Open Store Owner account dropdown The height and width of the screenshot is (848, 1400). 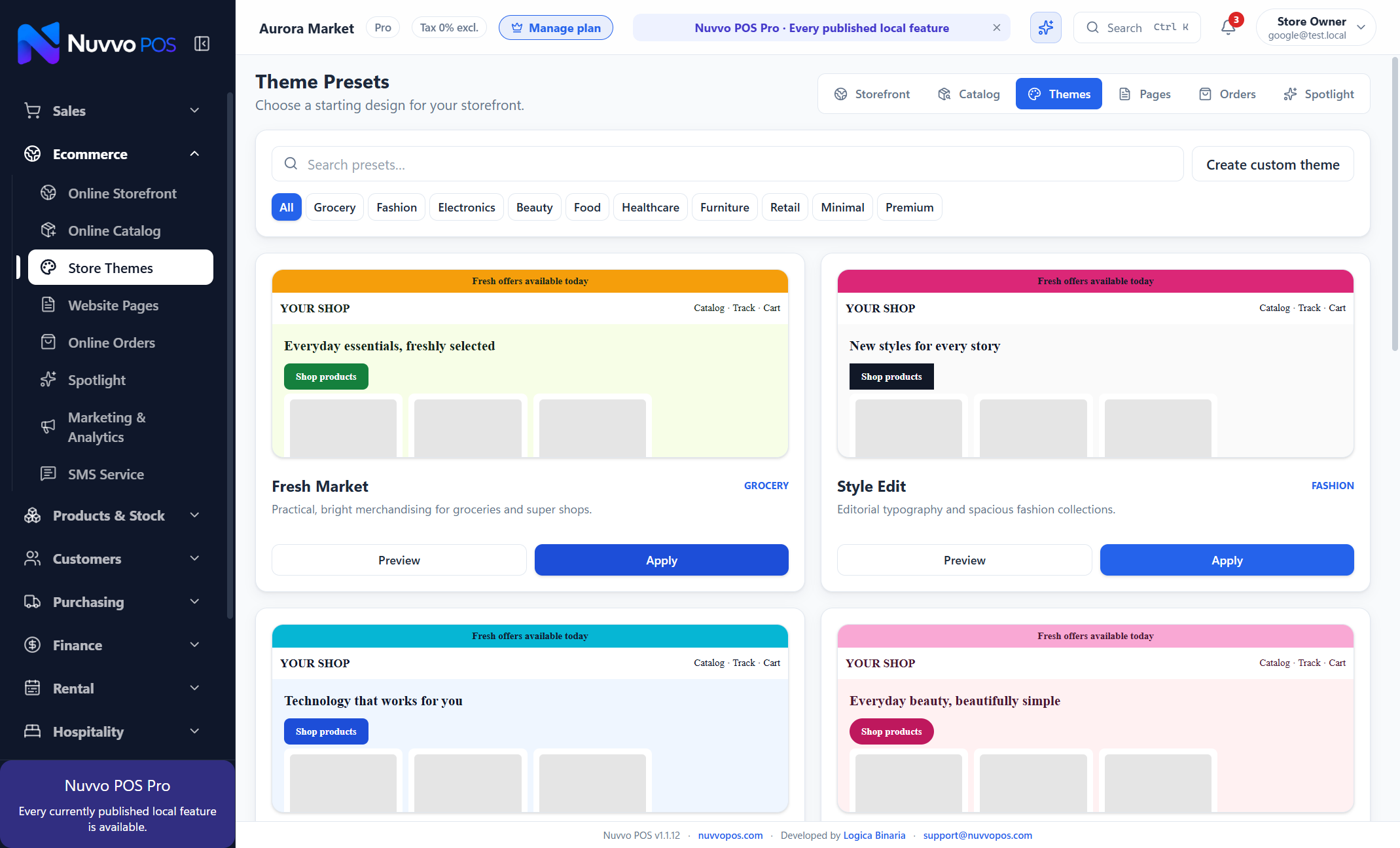pyautogui.click(x=1316, y=28)
